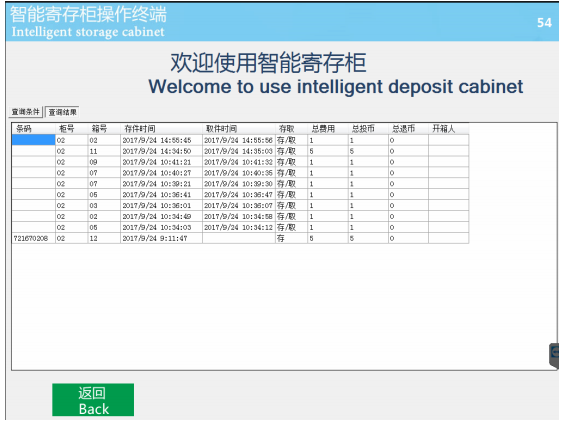This screenshot has width=564, height=423.
Task: Click the 总投币 total coins column header
Action: [368, 129]
